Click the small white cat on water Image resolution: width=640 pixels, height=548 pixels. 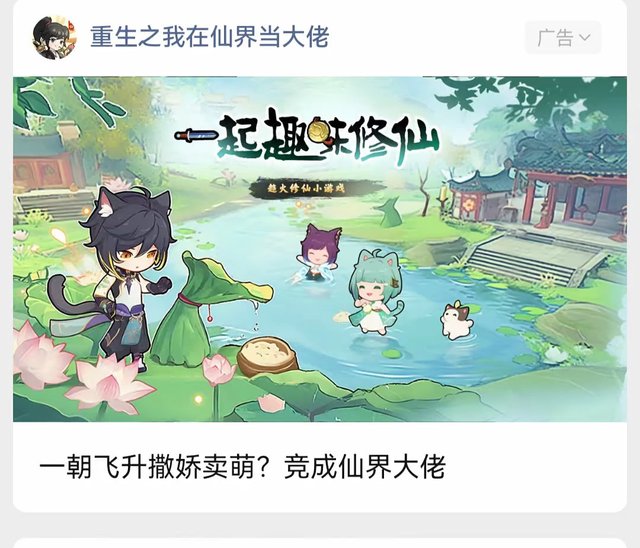pyautogui.click(x=456, y=321)
